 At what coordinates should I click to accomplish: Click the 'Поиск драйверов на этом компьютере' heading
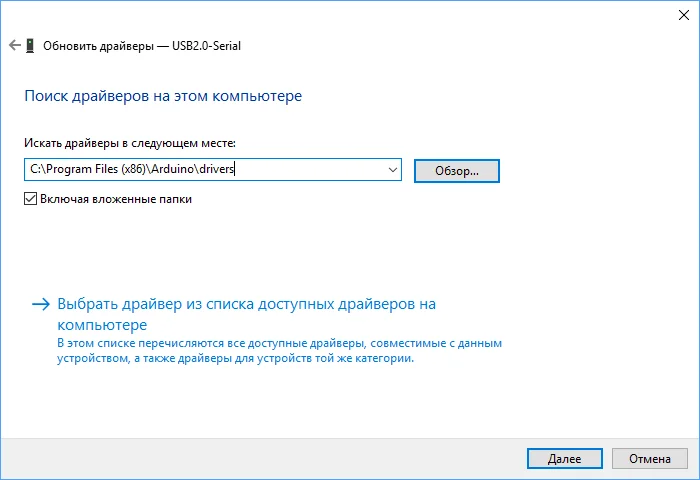click(x=161, y=97)
